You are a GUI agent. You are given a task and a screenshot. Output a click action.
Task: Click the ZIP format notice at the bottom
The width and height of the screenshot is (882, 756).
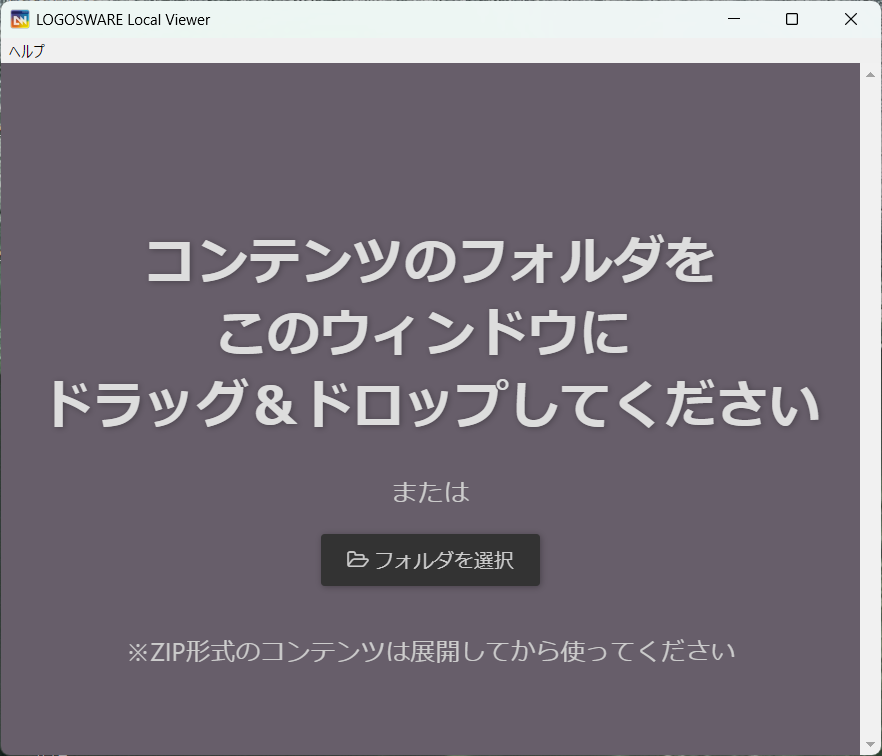click(430, 649)
